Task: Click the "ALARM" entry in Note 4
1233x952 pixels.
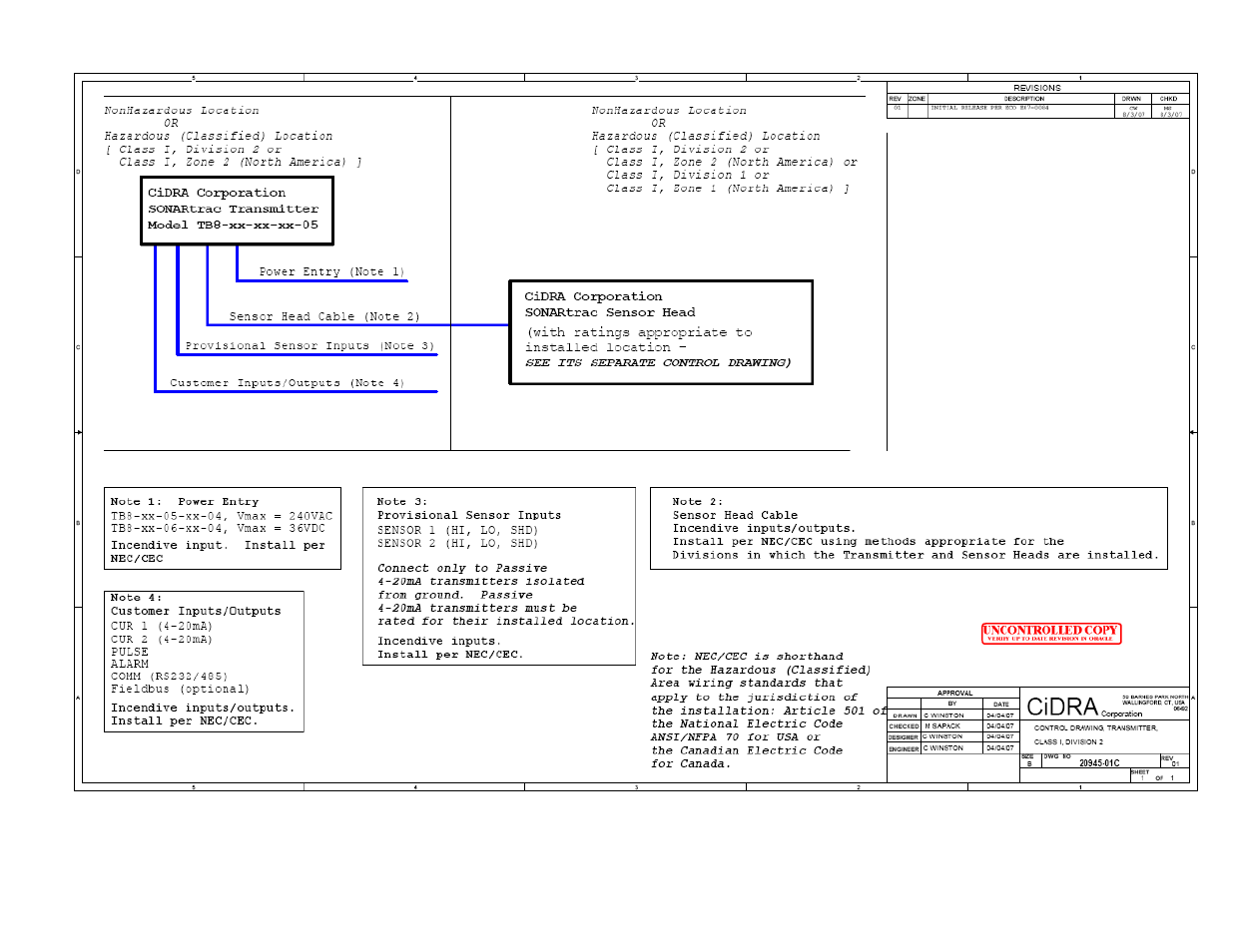Action: pyautogui.click(x=130, y=665)
